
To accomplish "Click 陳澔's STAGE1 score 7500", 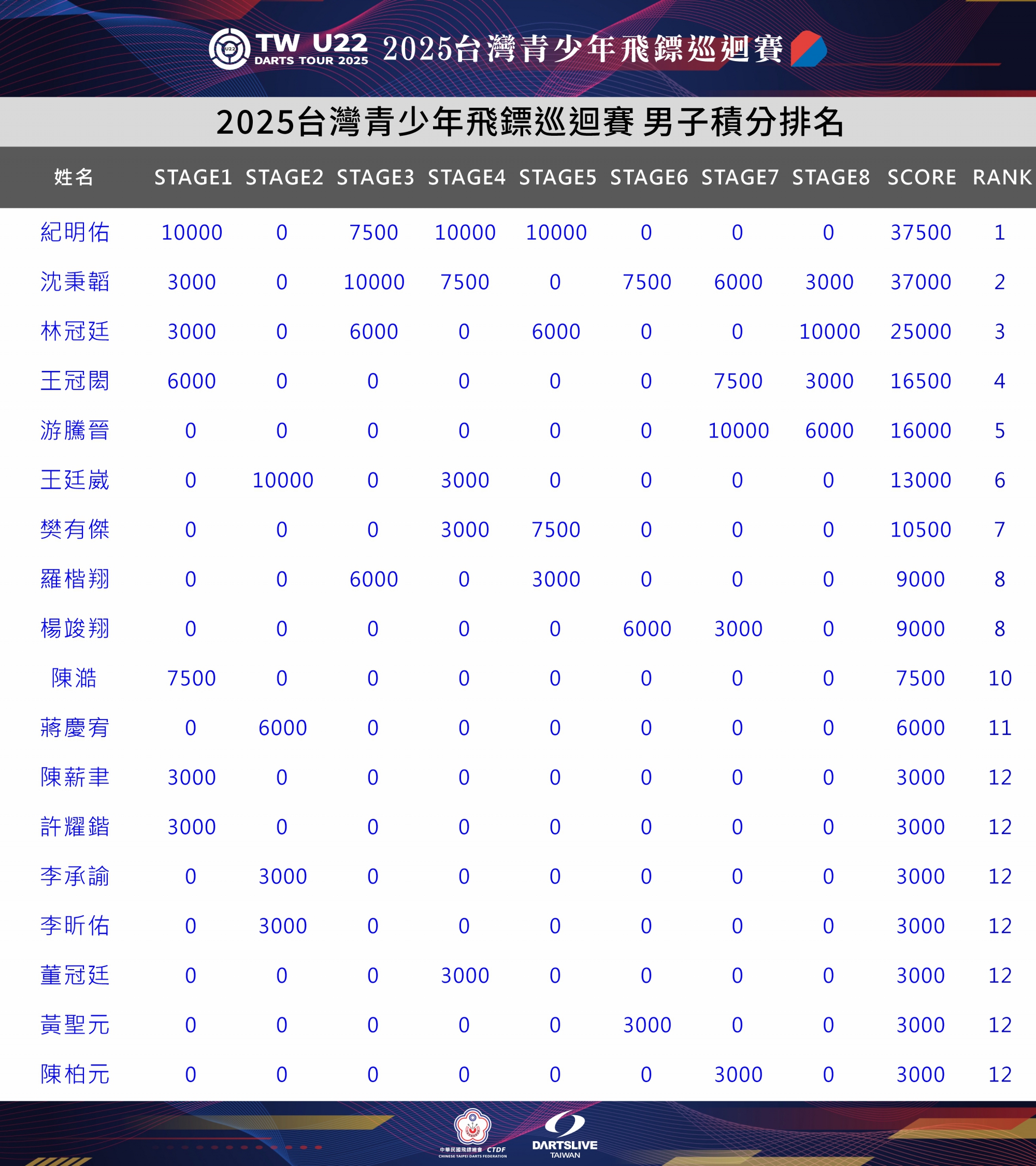I will coord(191,678).
